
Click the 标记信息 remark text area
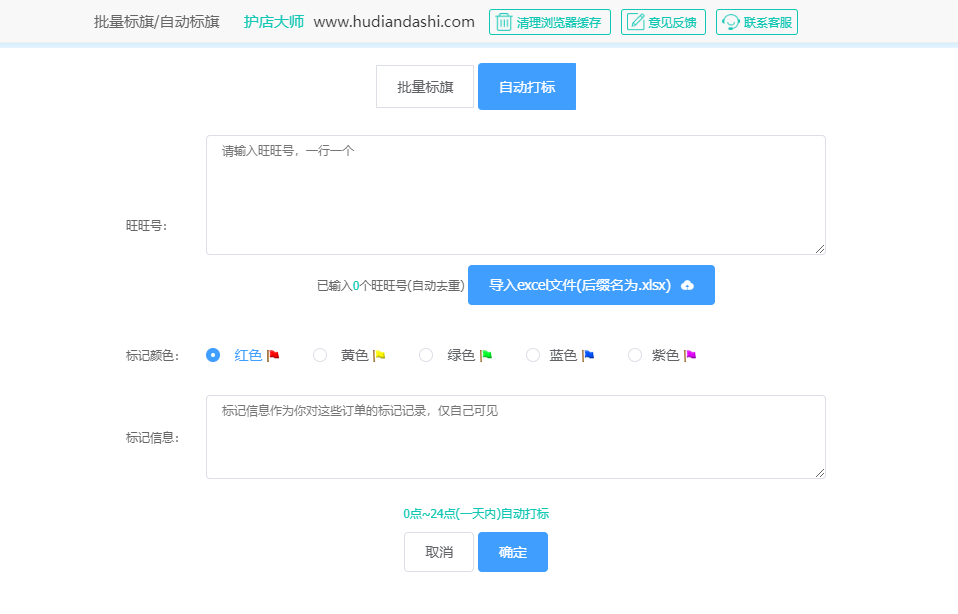coord(515,437)
